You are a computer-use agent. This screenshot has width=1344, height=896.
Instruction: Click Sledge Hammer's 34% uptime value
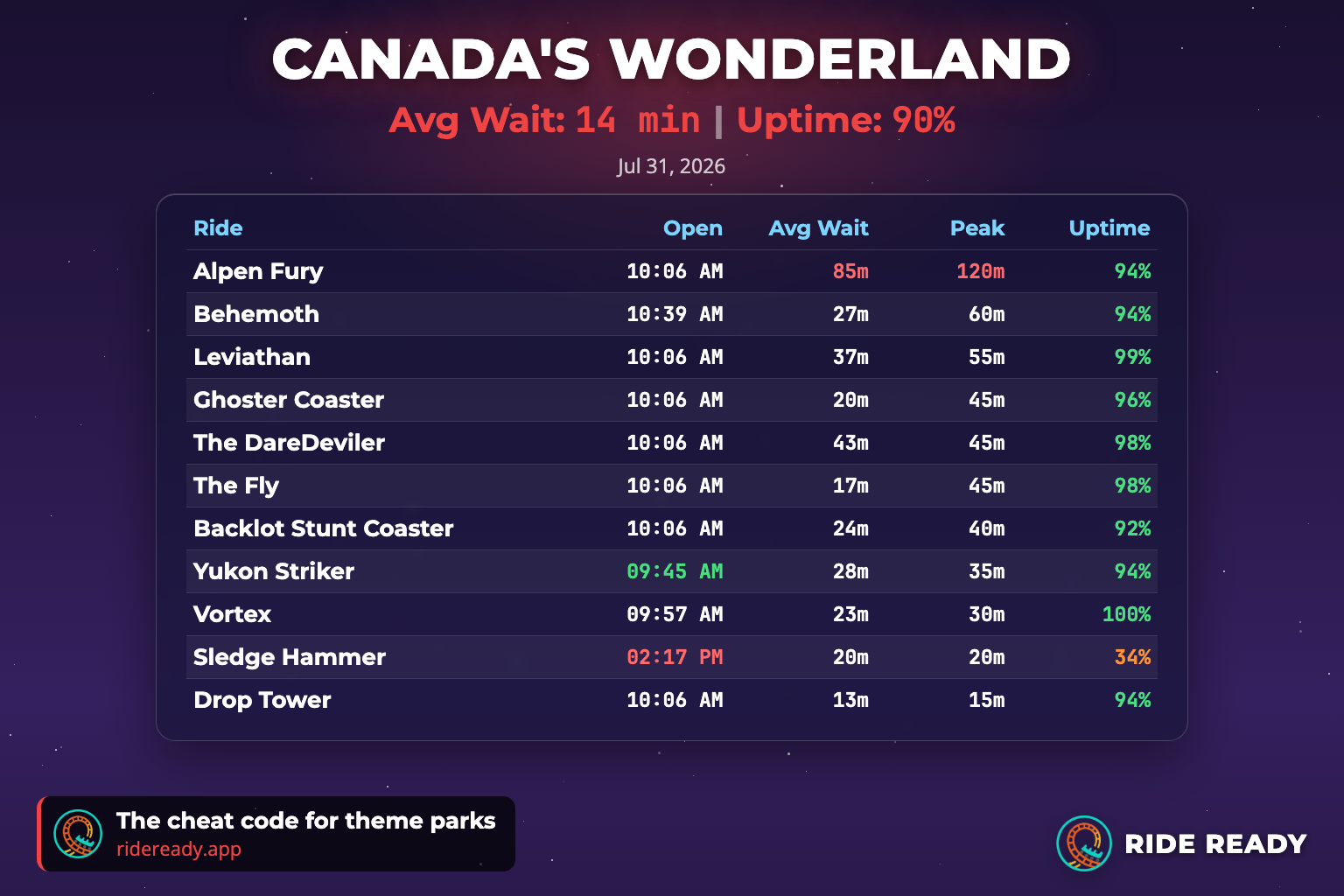coord(1132,657)
